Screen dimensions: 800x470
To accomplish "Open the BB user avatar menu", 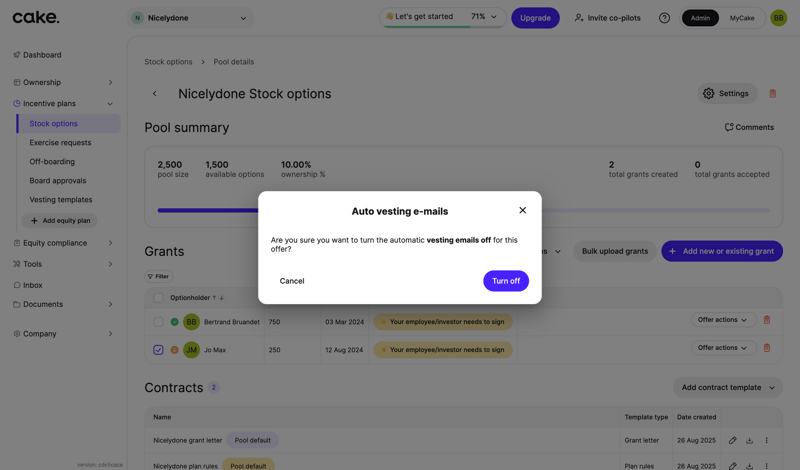I will coord(778,18).
